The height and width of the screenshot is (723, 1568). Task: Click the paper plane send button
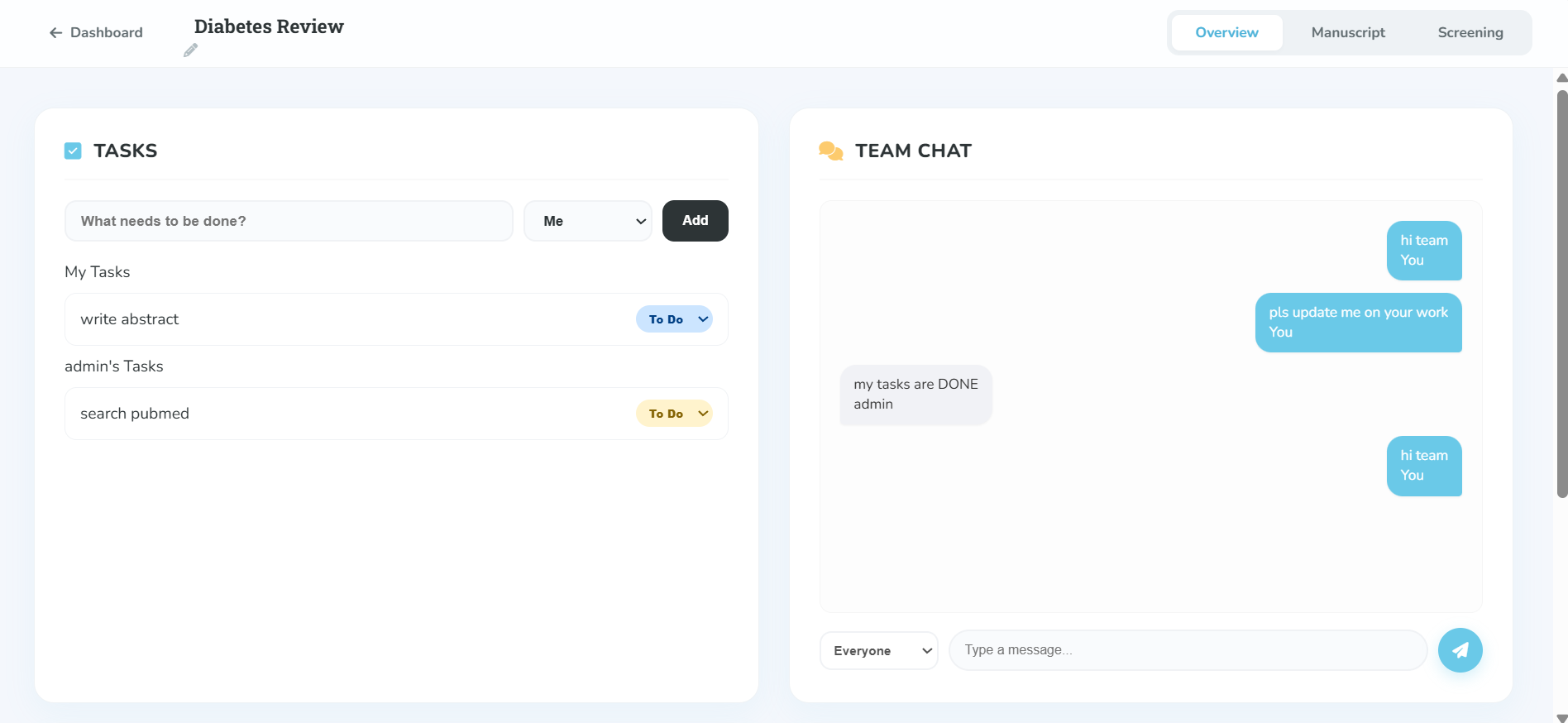pos(1460,650)
